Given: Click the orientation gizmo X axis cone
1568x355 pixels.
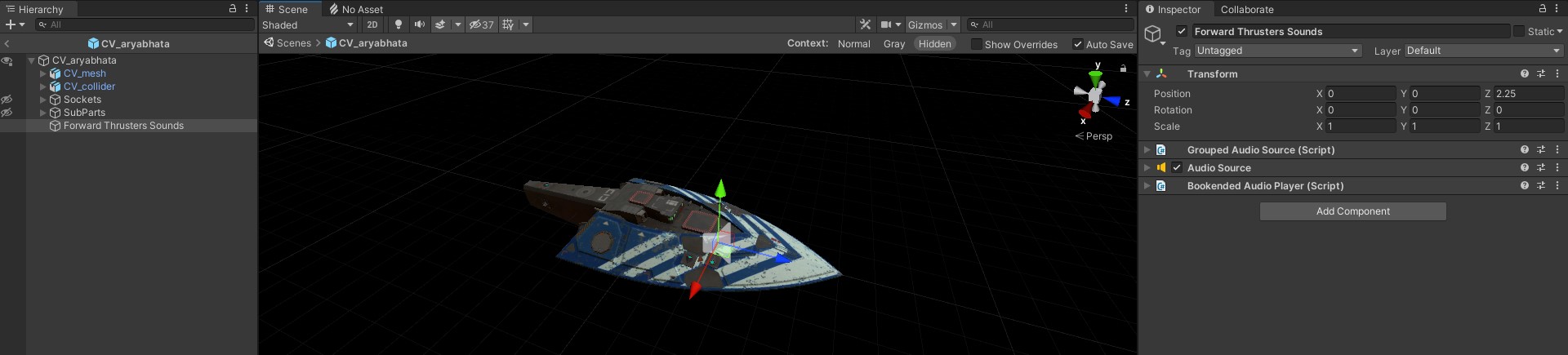Looking at the screenshot, I should click(x=1085, y=112).
